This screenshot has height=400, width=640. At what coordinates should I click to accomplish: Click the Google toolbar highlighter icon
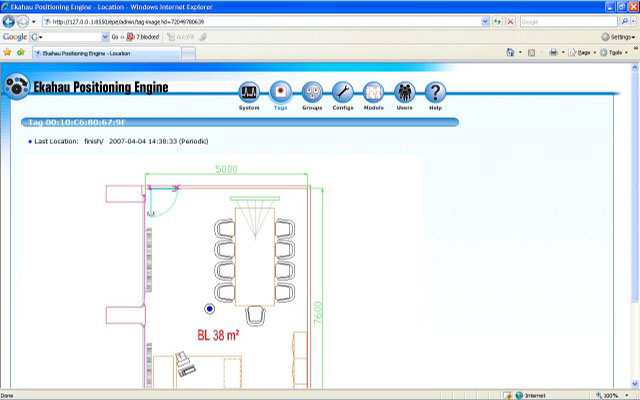[203, 37]
